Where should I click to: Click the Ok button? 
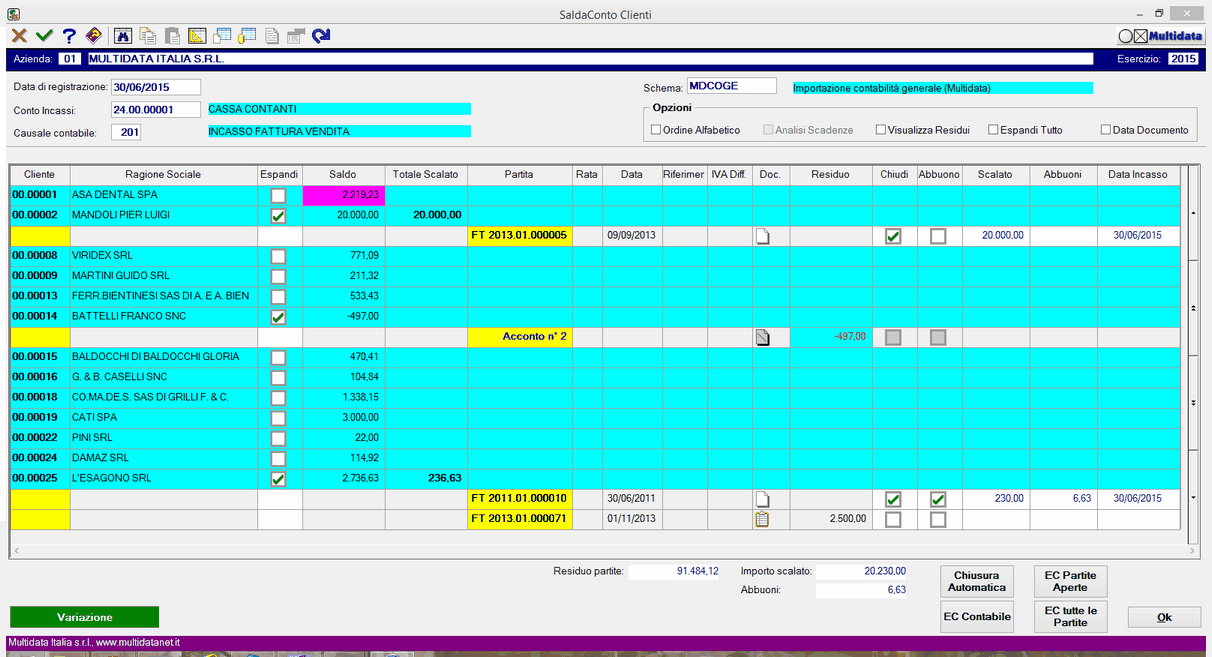coord(1164,617)
